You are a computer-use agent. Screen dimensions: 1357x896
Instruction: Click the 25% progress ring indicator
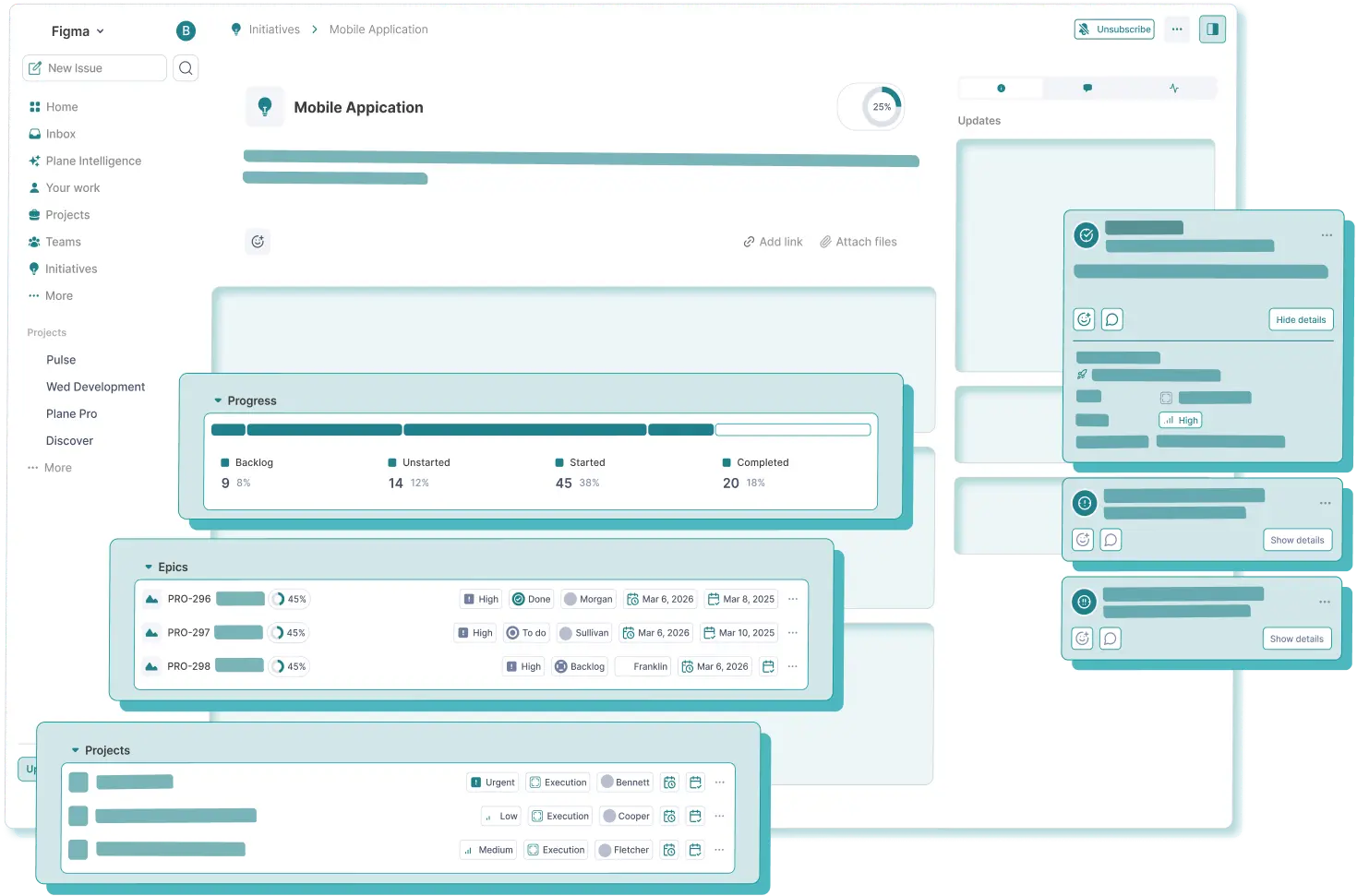[x=882, y=107]
